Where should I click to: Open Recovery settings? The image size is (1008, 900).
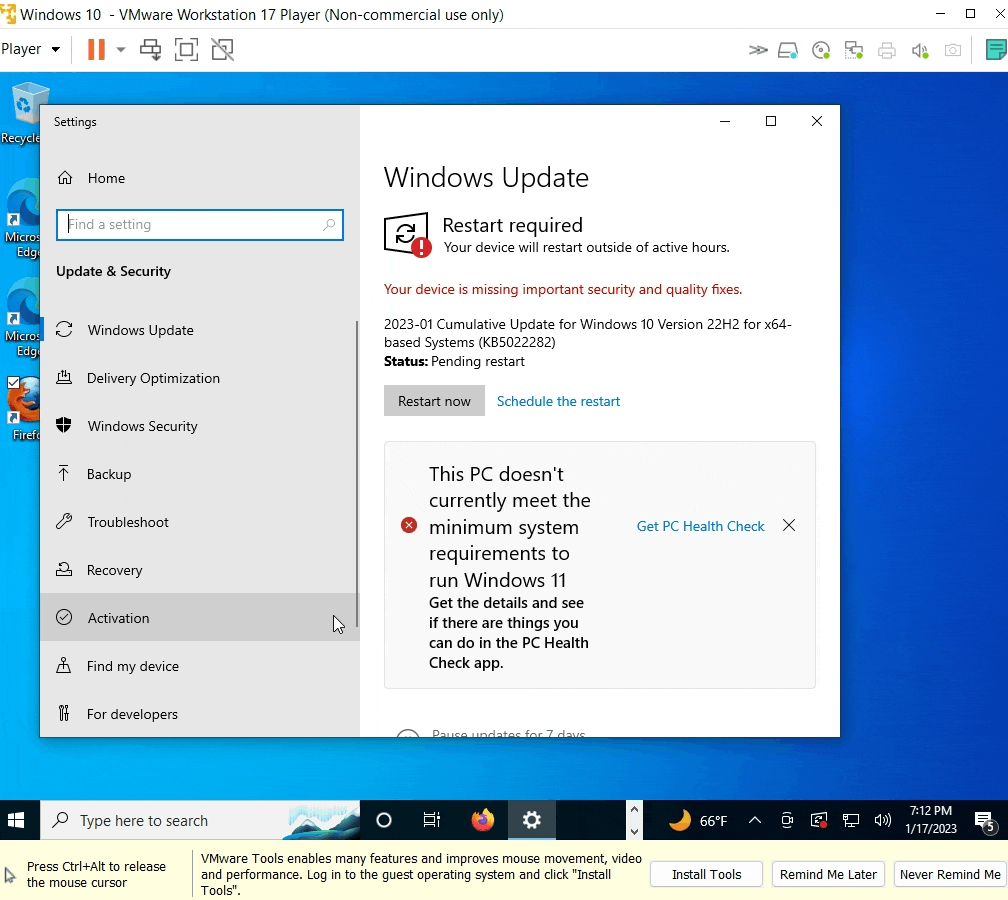coord(200,570)
